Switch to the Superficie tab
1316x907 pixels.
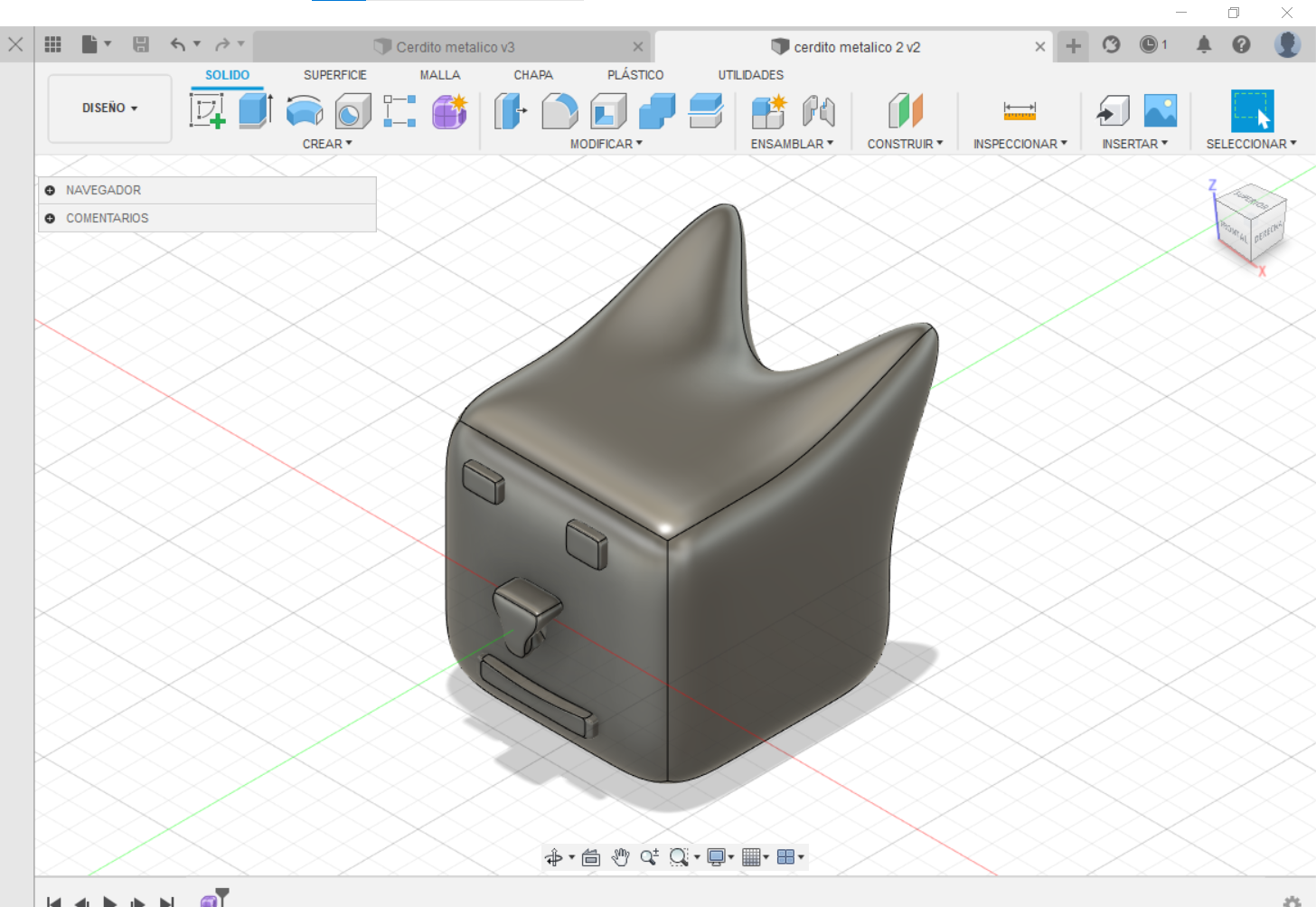click(x=334, y=75)
